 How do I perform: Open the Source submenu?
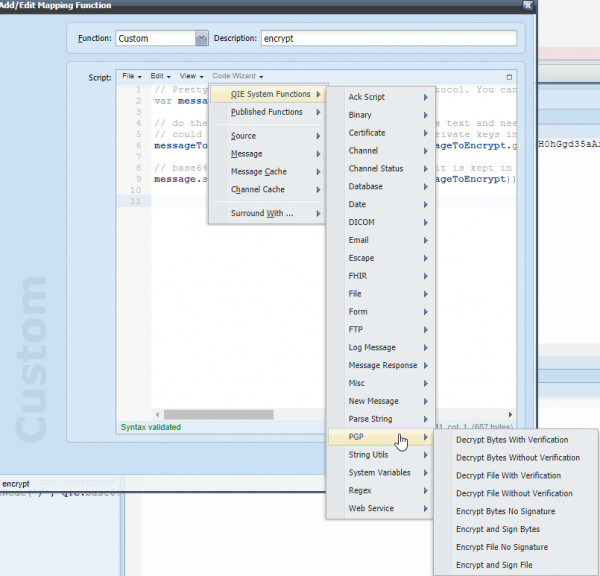click(x=268, y=136)
